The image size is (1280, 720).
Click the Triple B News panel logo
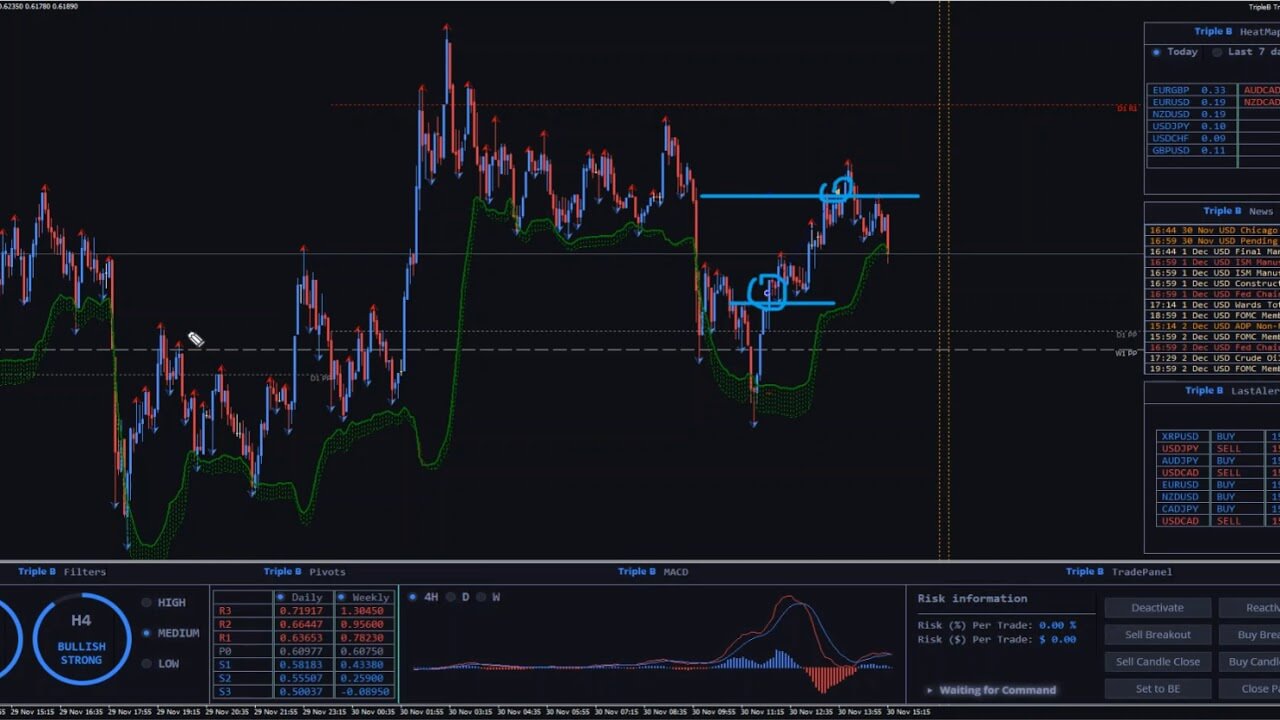(1223, 211)
